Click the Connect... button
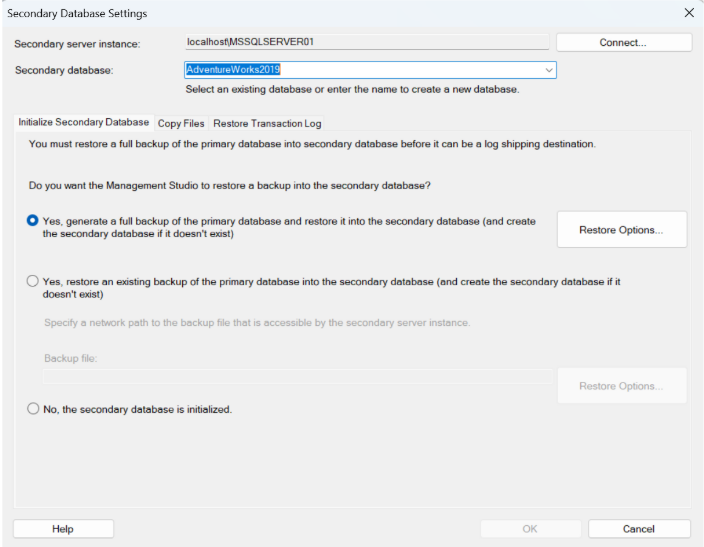This screenshot has height=547, width=704. [623, 42]
